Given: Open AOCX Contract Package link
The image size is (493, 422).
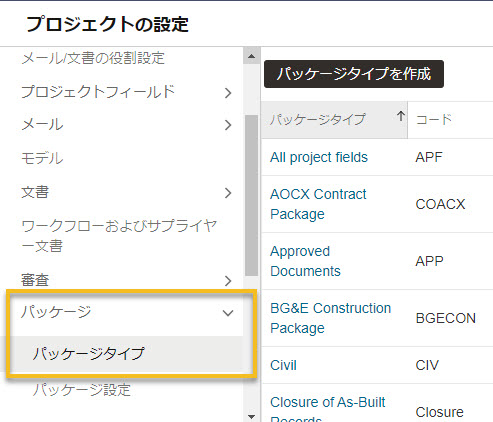Looking at the screenshot, I should [318, 204].
